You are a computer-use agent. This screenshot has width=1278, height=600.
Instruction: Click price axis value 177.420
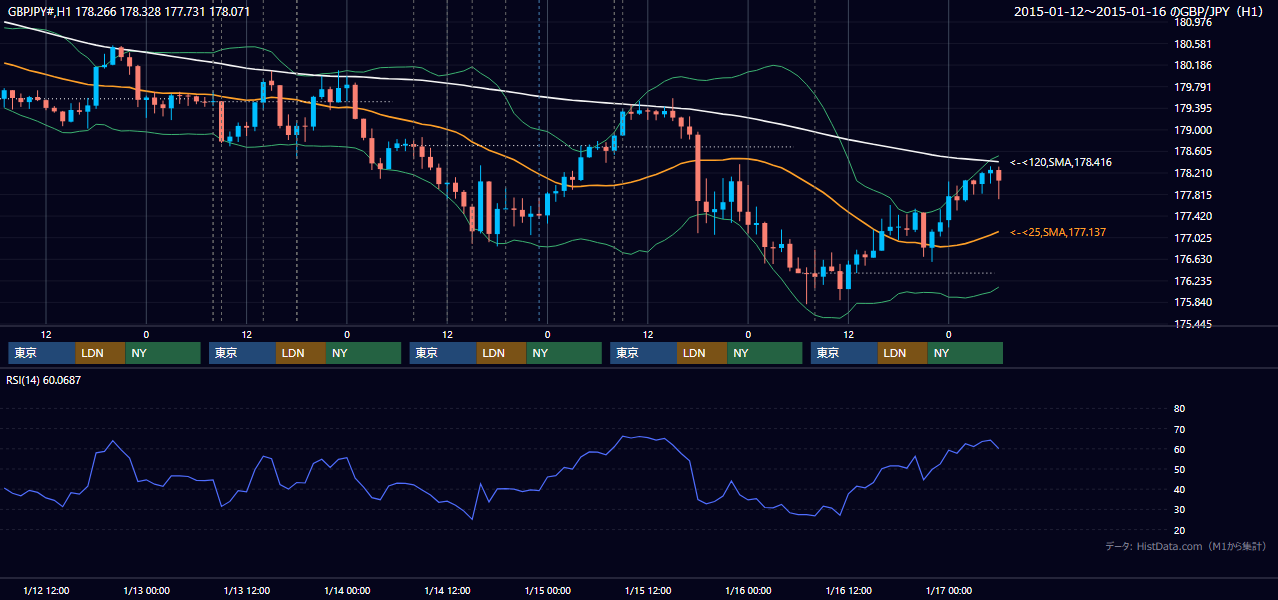[1193, 216]
